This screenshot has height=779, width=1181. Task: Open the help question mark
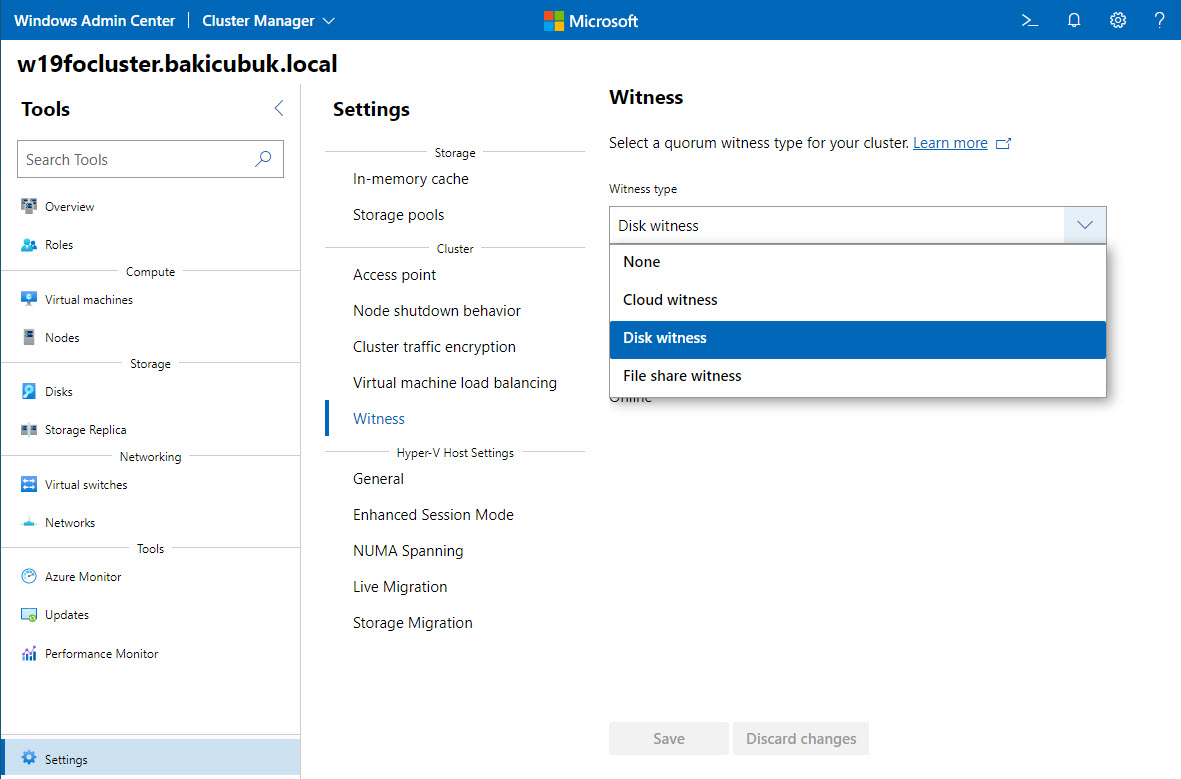1159,20
